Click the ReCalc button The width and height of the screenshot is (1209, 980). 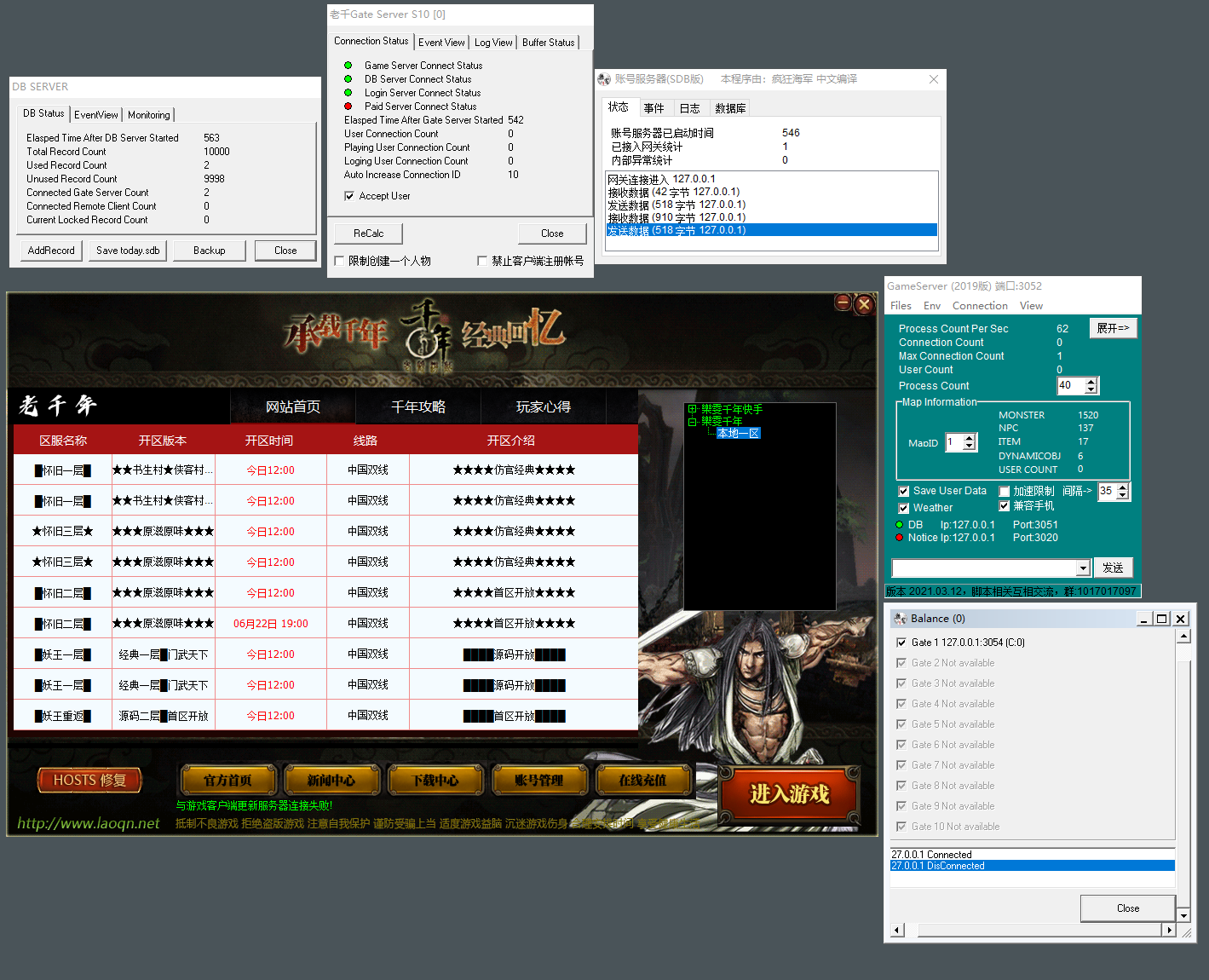[367, 233]
